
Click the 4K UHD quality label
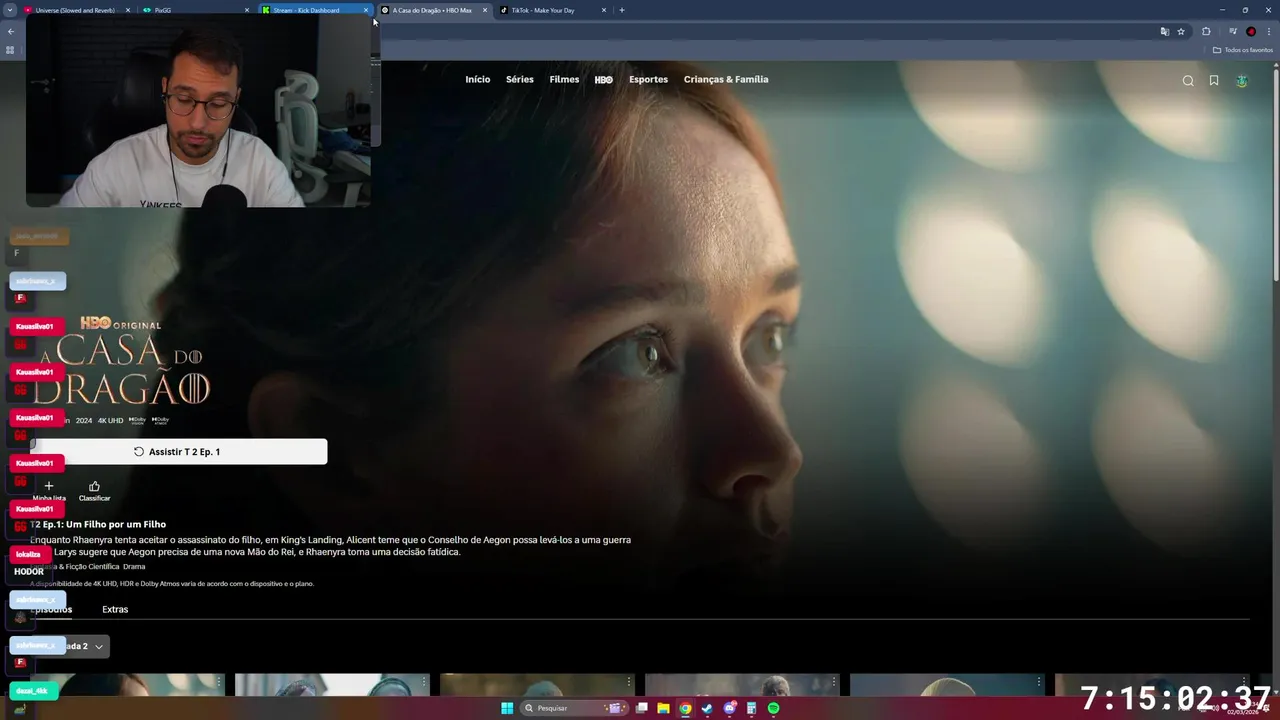110,421
